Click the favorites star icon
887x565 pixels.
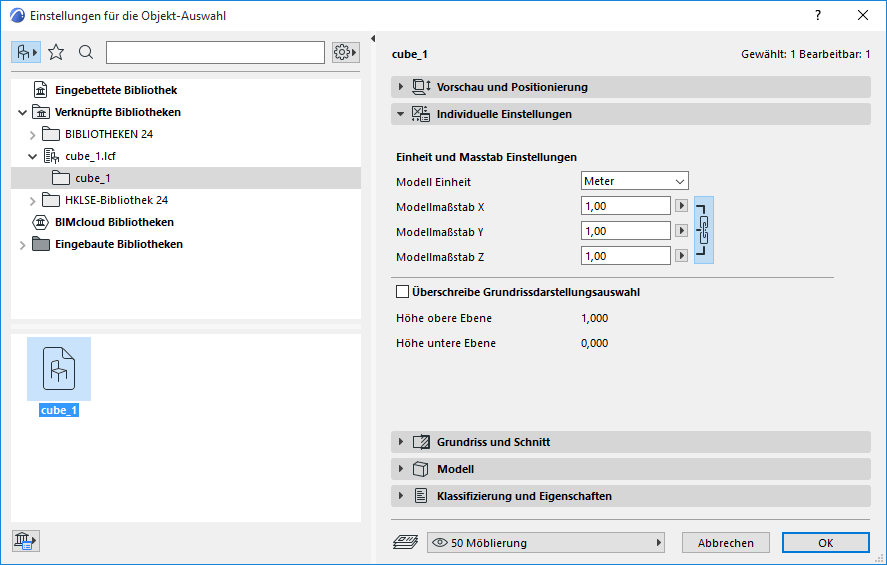pyautogui.click(x=56, y=52)
